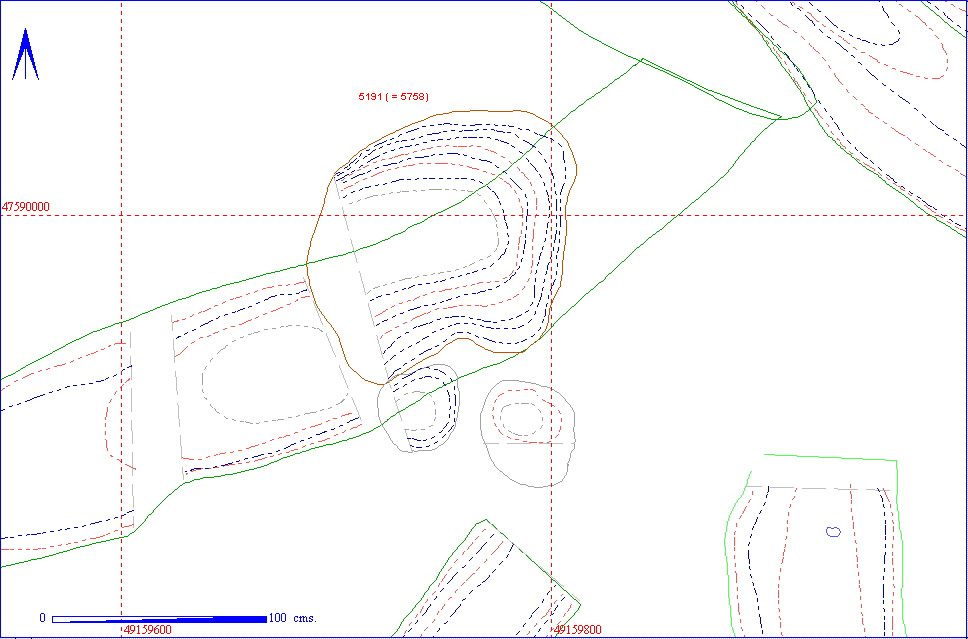
Task: Click the scale label 100 cms.
Action: [x=293, y=618]
